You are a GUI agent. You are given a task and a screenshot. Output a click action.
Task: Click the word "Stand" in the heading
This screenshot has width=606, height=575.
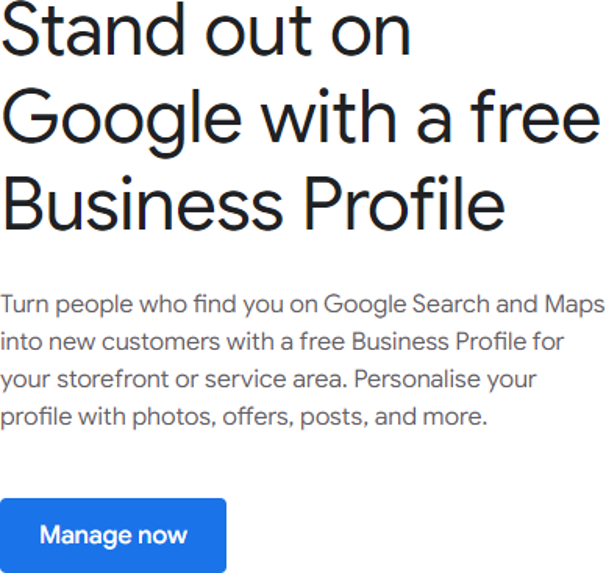click(x=93, y=30)
